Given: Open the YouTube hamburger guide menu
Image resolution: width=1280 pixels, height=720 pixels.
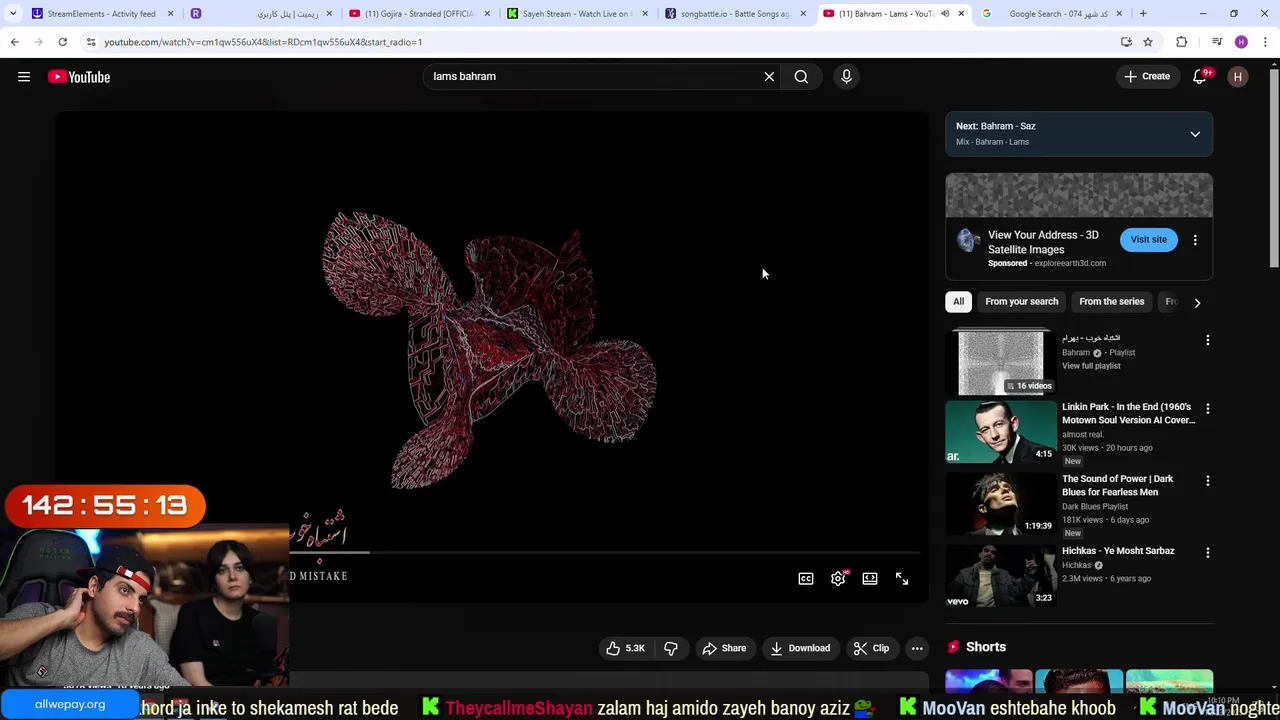Looking at the screenshot, I should [24, 77].
